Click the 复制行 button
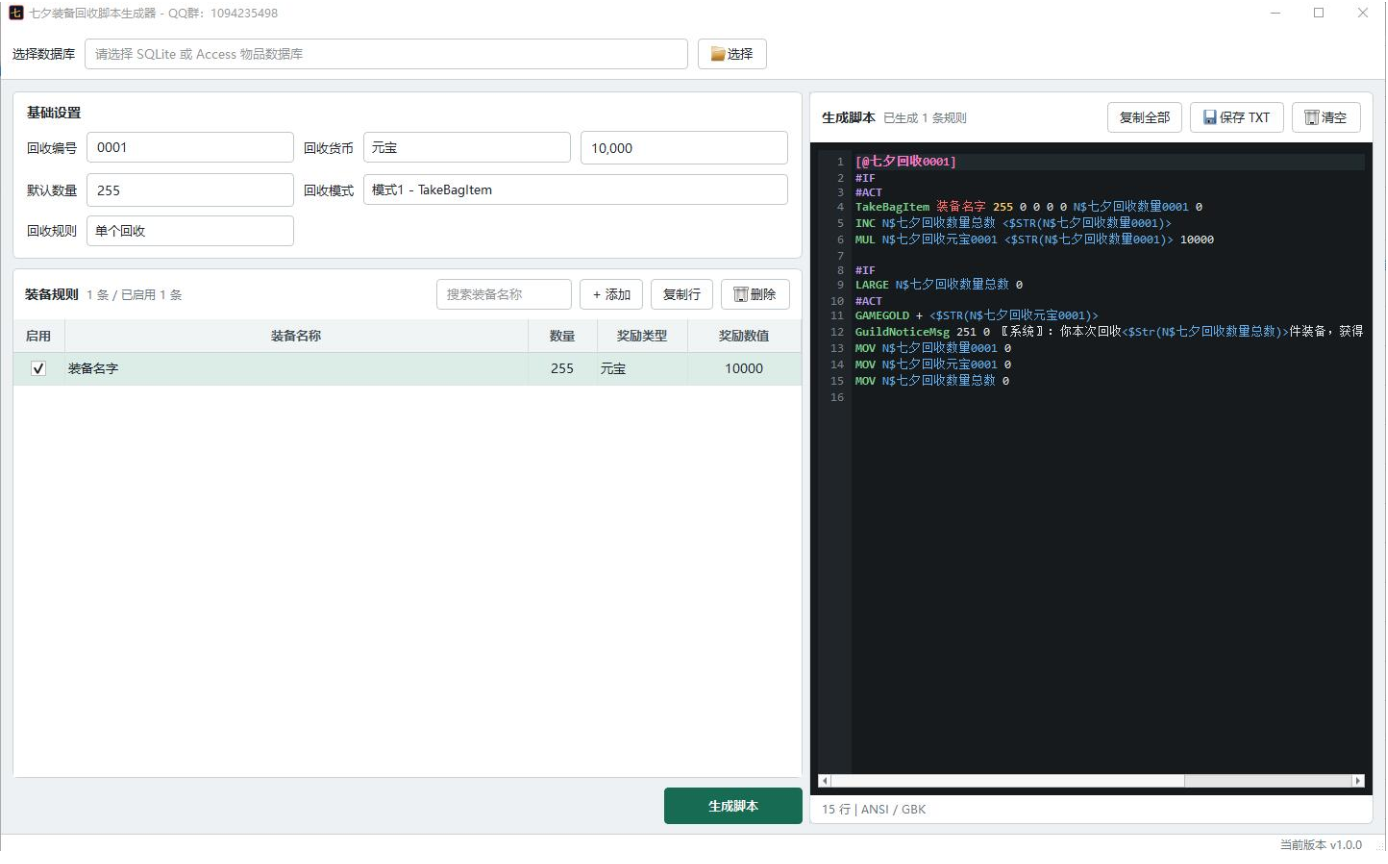This screenshot has width=1388, height=864. tap(681, 295)
